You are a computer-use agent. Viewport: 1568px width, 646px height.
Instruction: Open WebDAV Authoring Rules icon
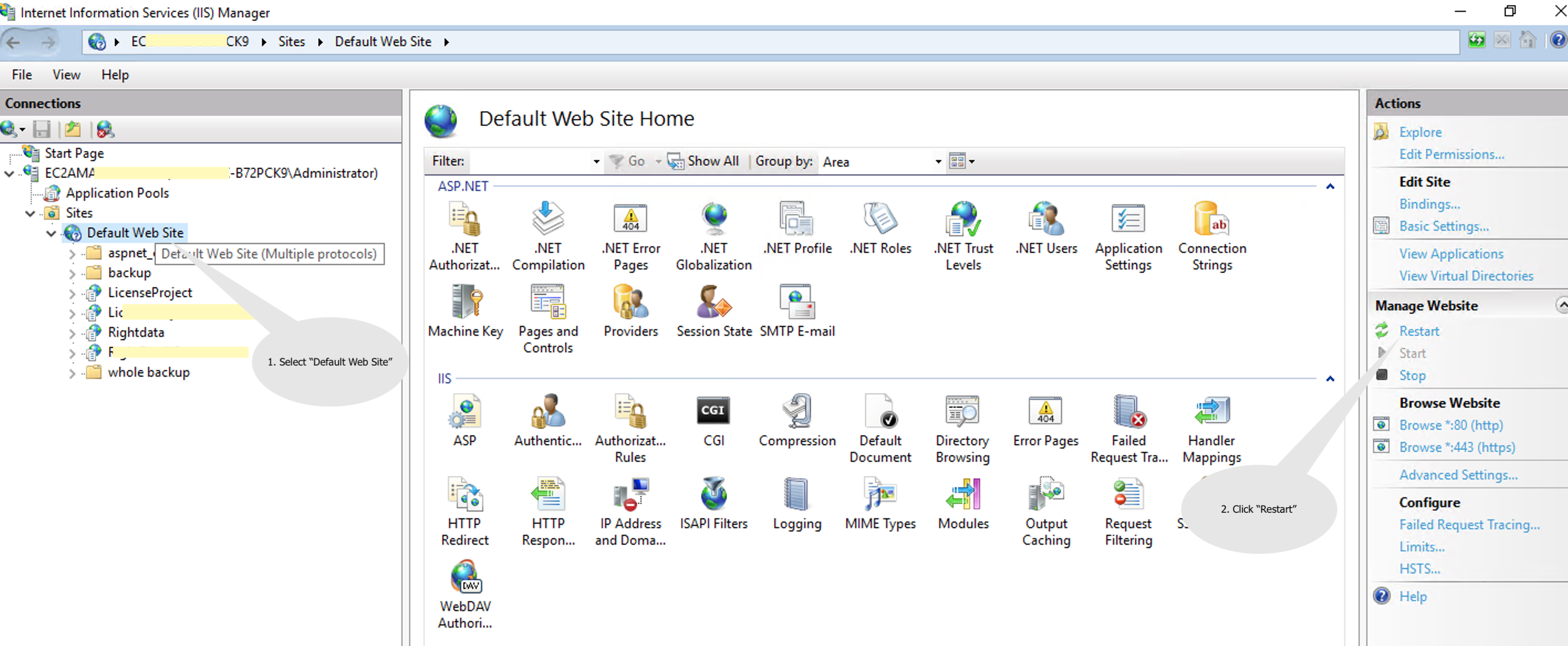pos(465,595)
